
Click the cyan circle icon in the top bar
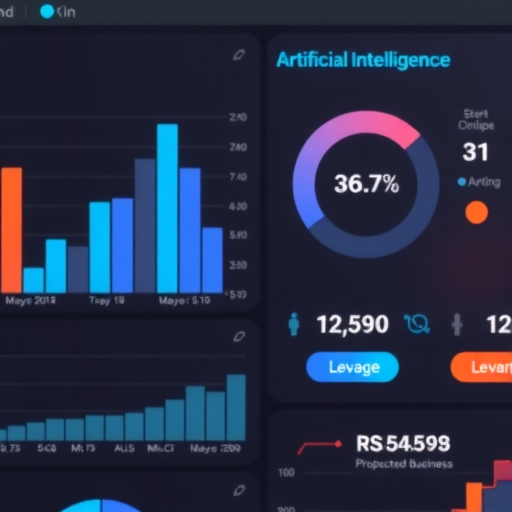(x=47, y=12)
